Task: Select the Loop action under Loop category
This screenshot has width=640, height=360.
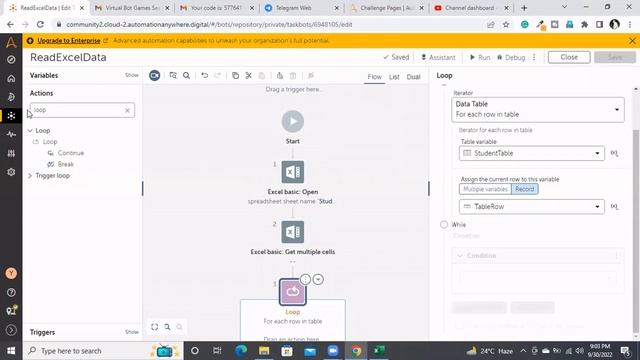Action: pyautogui.click(x=50, y=142)
